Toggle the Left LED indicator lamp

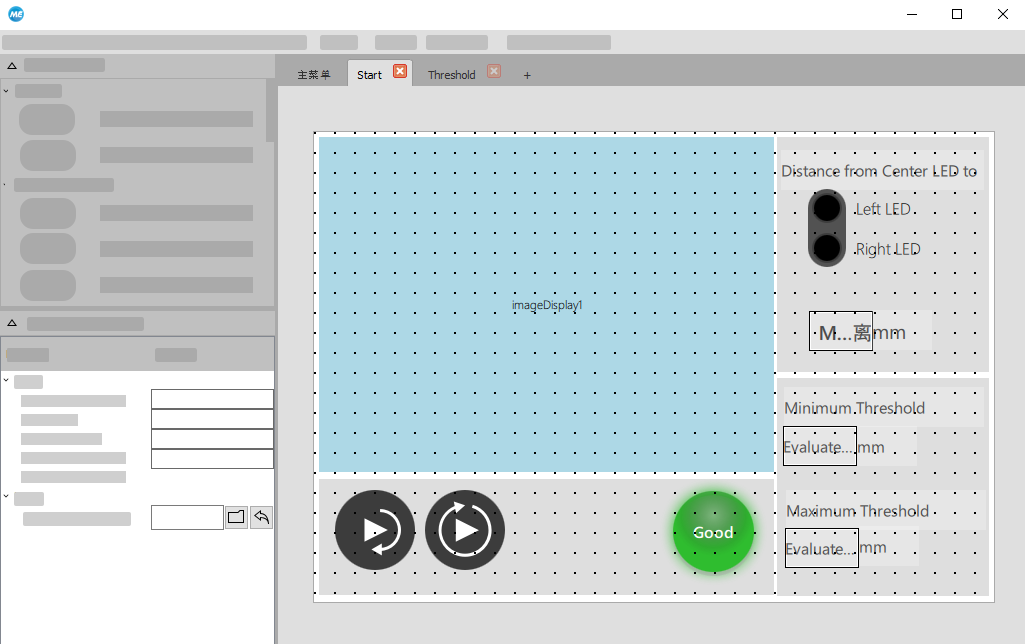(827, 209)
